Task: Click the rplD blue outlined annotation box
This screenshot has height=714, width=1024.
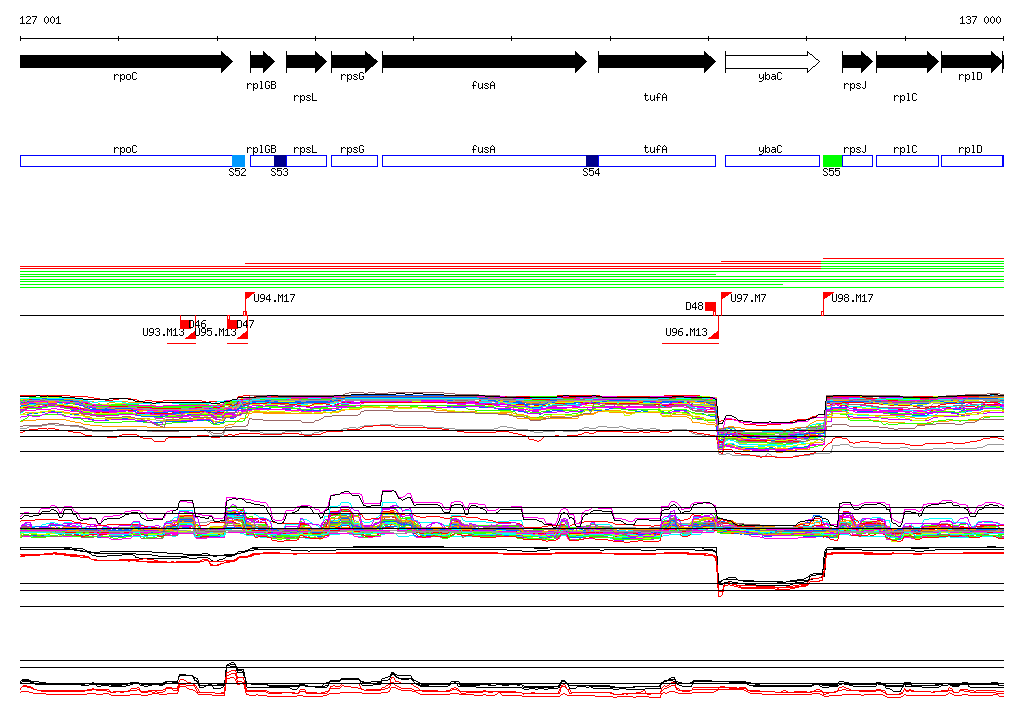Action: click(x=972, y=161)
